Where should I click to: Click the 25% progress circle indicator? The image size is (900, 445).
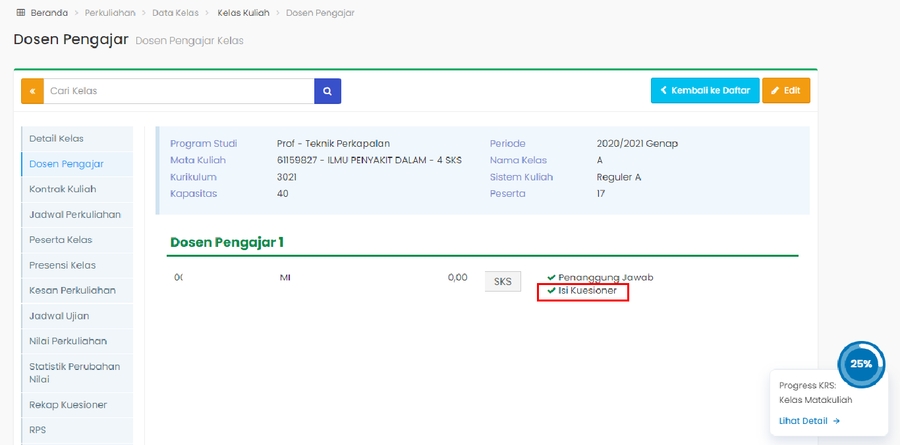pyautogui.click(x=861, y=364)
